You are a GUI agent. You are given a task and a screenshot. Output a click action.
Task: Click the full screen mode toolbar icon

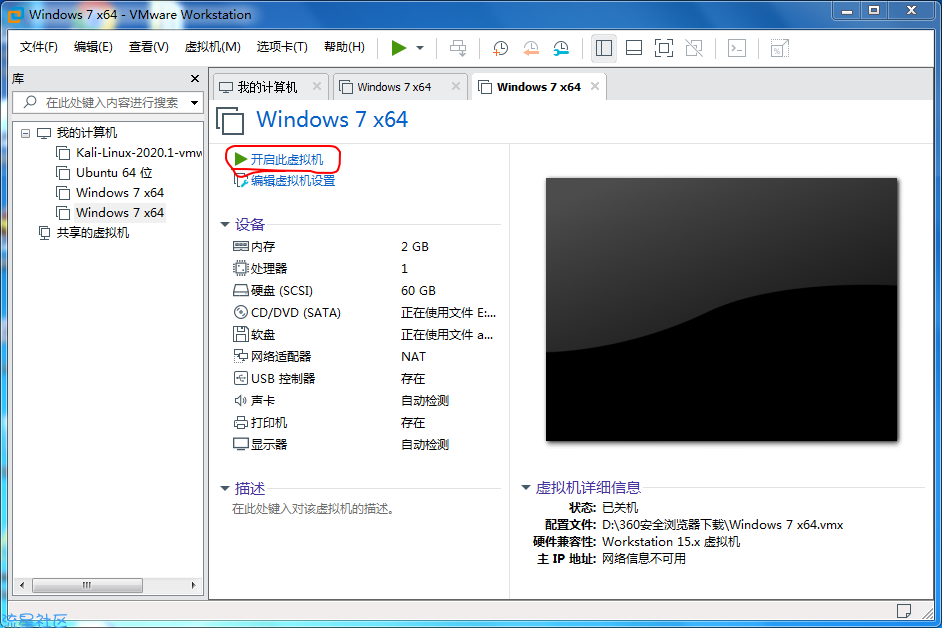(x=664, y=48)
